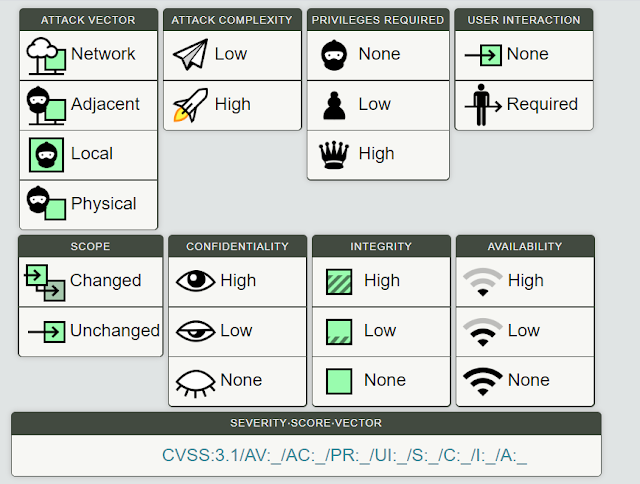Image resolution: width=640 pixels, height=484 pixels.
Task: Click the Severity Score Vector header
Action: pos(306,423)
